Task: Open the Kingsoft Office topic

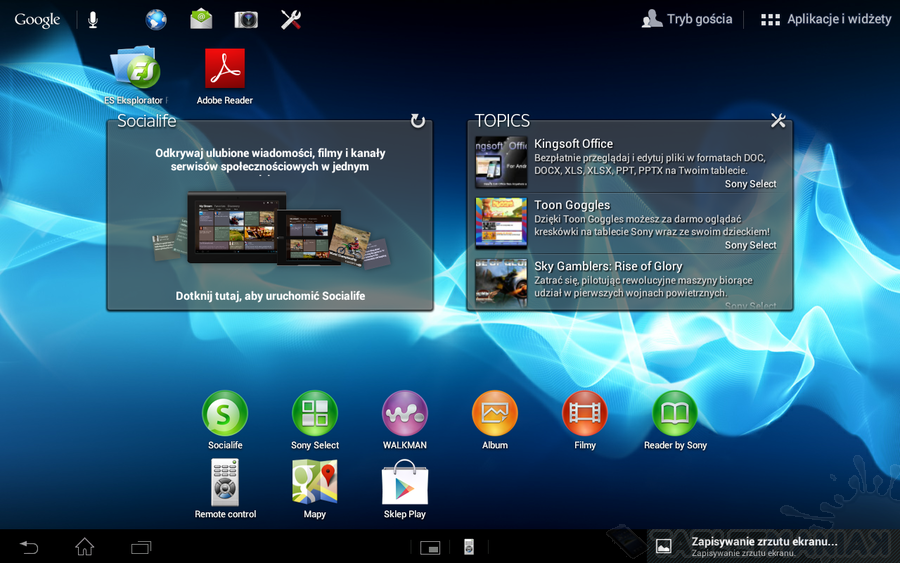Action: point(630,162)
